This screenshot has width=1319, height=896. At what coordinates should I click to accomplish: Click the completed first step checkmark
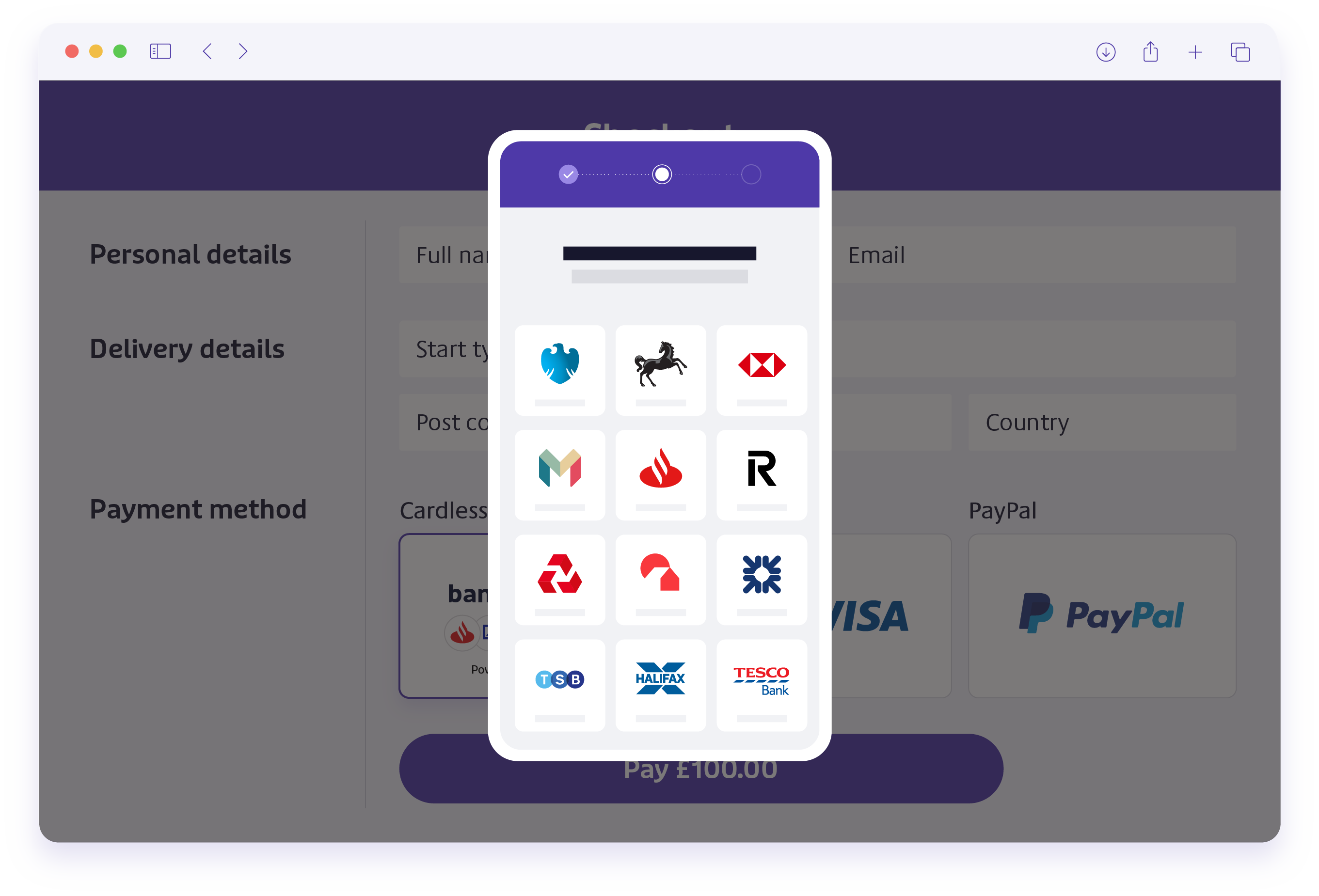click(x=568, y=174)
